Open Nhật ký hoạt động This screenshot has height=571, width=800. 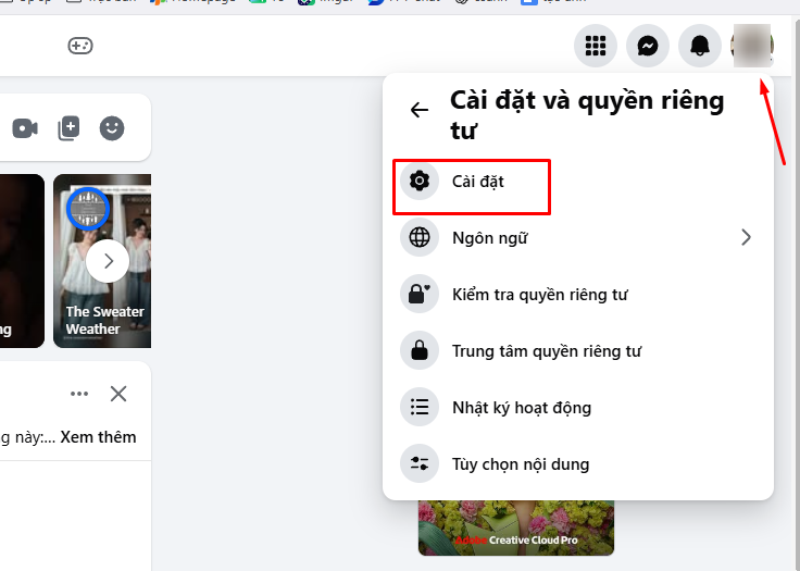point(578,407)
